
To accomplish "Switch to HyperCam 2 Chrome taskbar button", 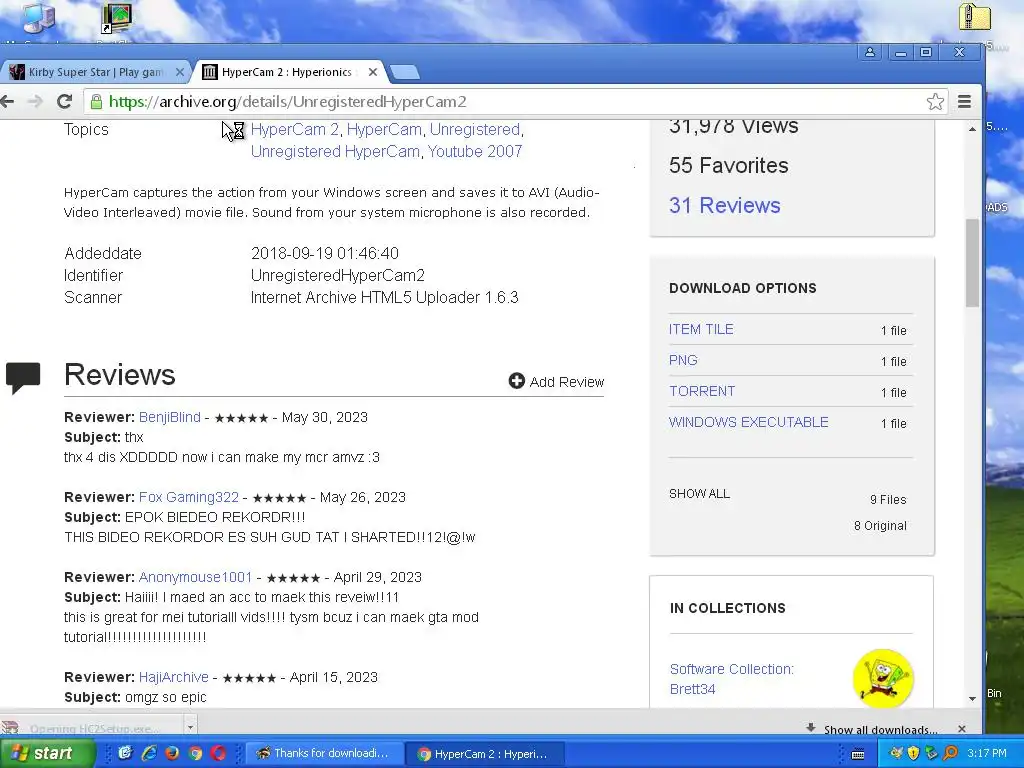I will [484, 754].
